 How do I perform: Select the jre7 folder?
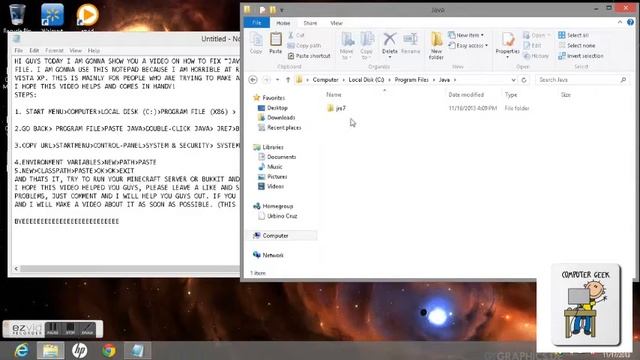click(x=337, y=108)
